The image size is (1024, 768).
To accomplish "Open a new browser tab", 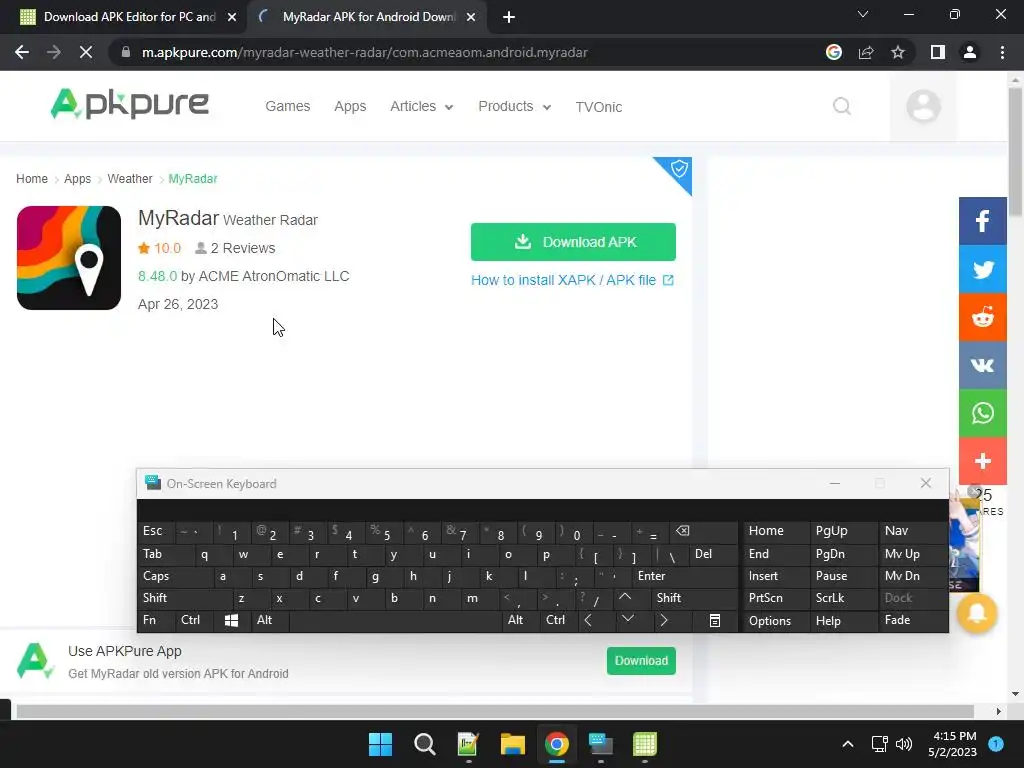I will (509, 17).
